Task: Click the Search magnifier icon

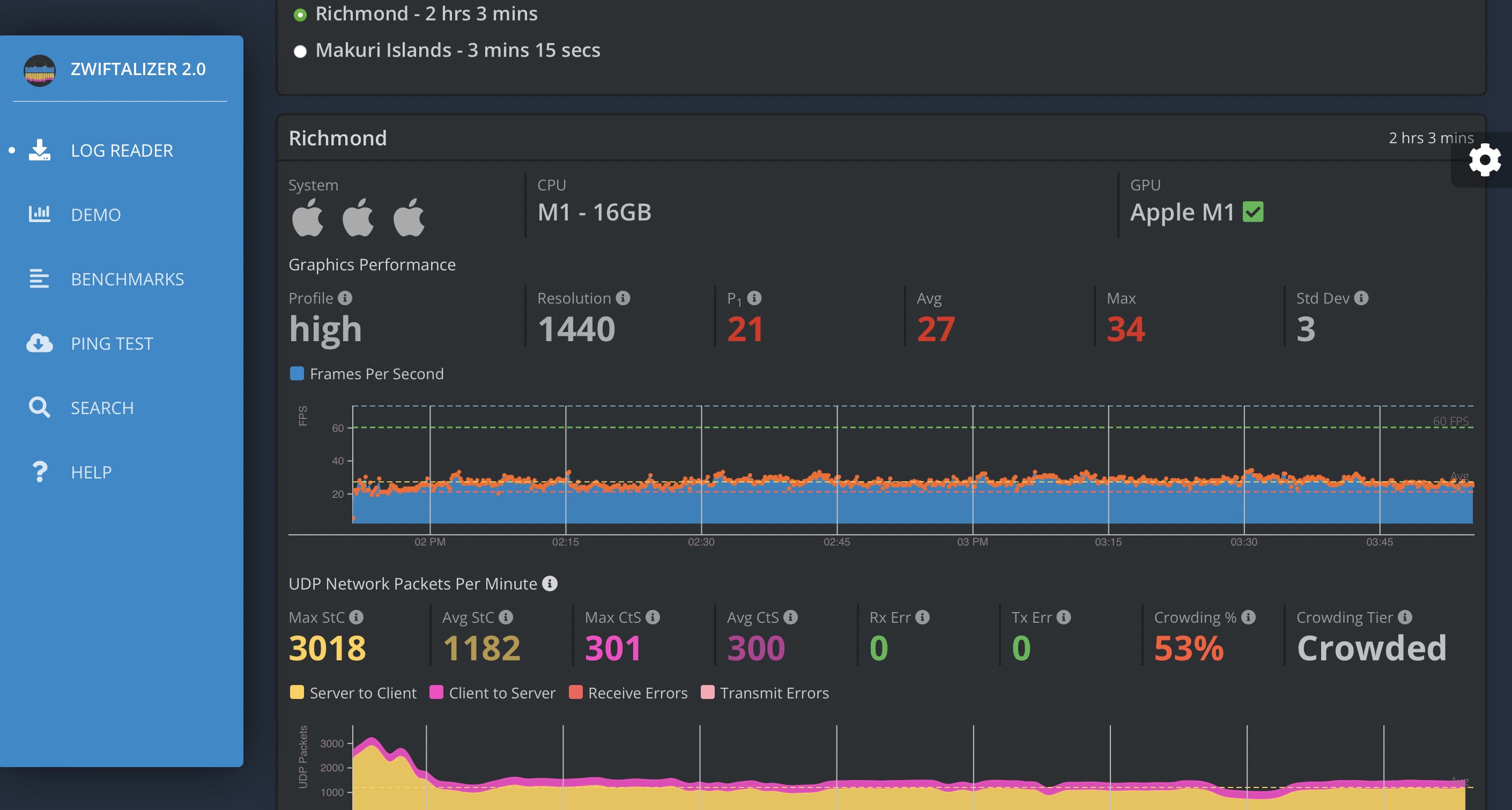Action: click(39, 408)
